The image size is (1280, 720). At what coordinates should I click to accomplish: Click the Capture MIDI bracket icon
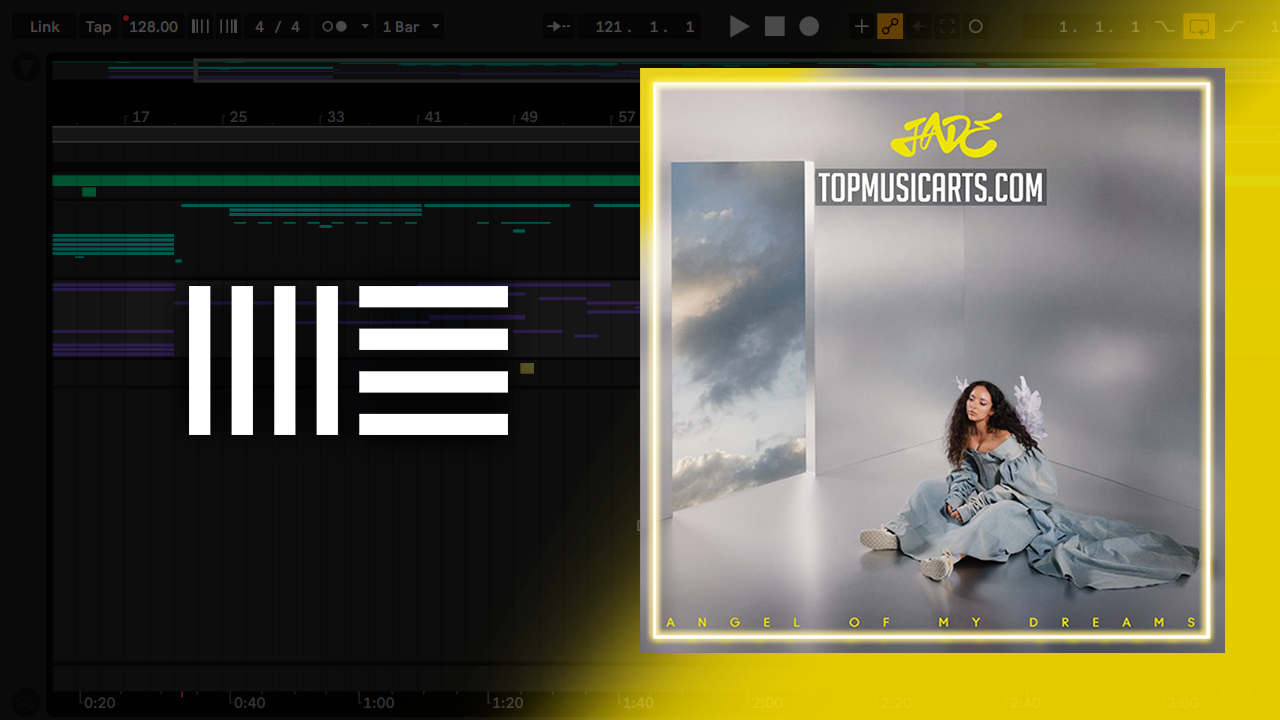pos(947,27)
